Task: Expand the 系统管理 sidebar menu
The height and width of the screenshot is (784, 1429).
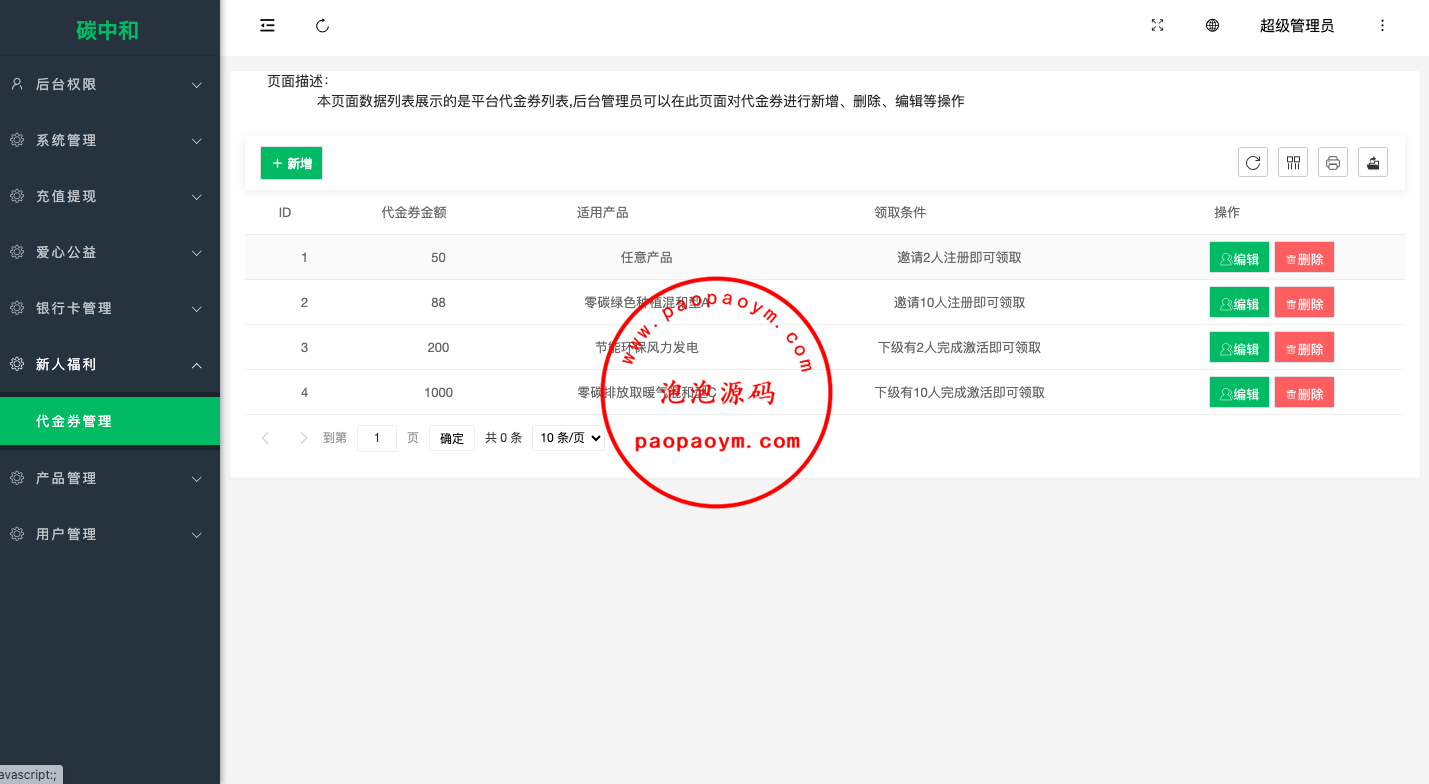Action: point(110,141)
